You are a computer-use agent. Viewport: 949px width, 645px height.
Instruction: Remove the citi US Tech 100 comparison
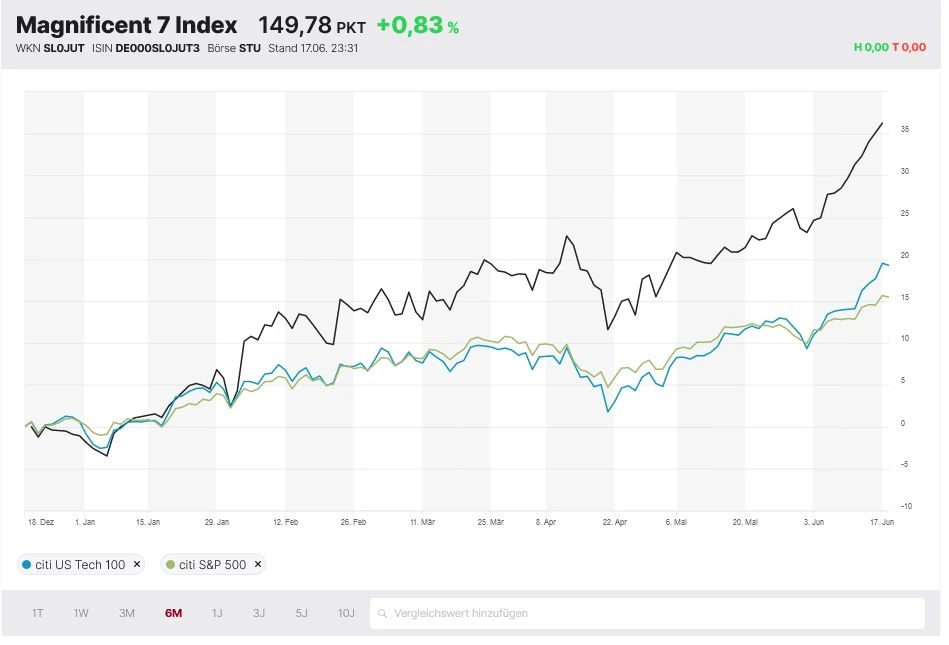(x=138, y=564)
